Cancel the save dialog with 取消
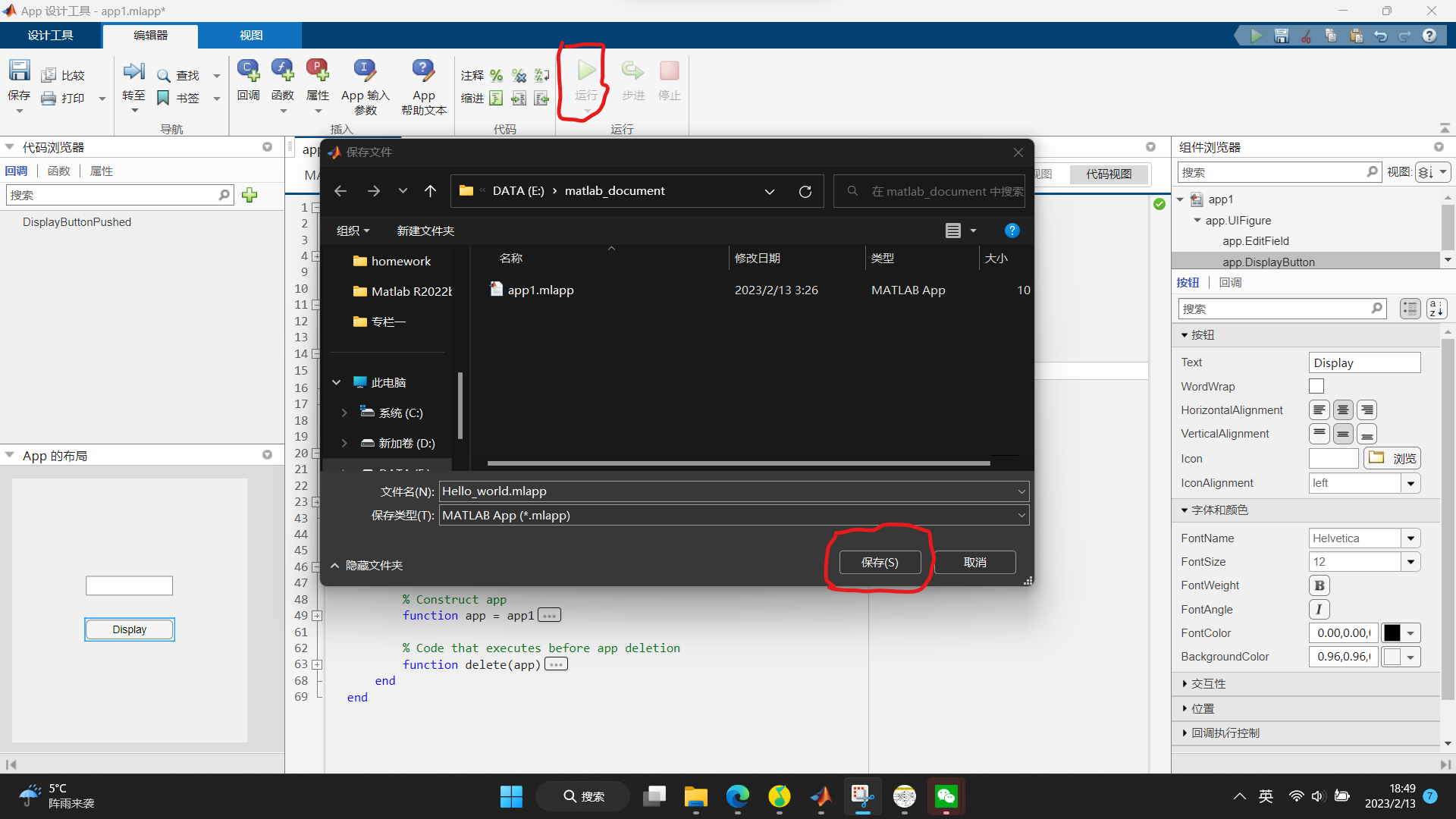This screenshot has height=819, width=1456. (x=974, y=562)
